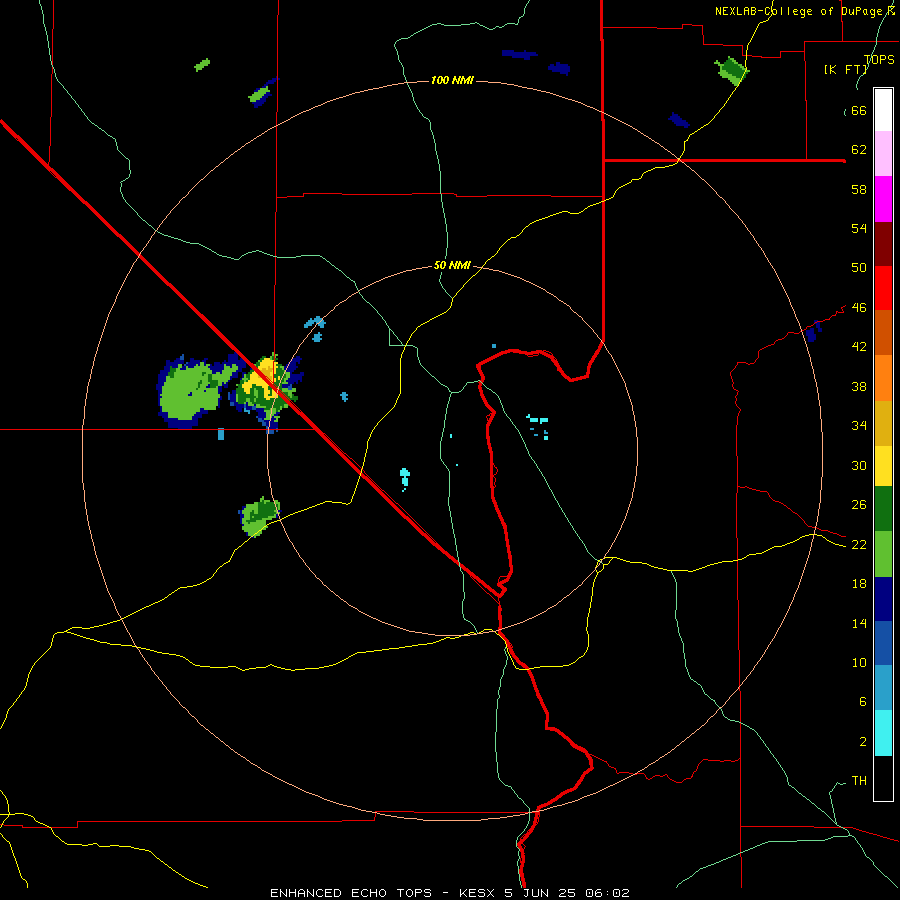900x900 pixels.
Task: Click the "NEXLAB-College of DuPage" header text
Action: tap(800, 11)
